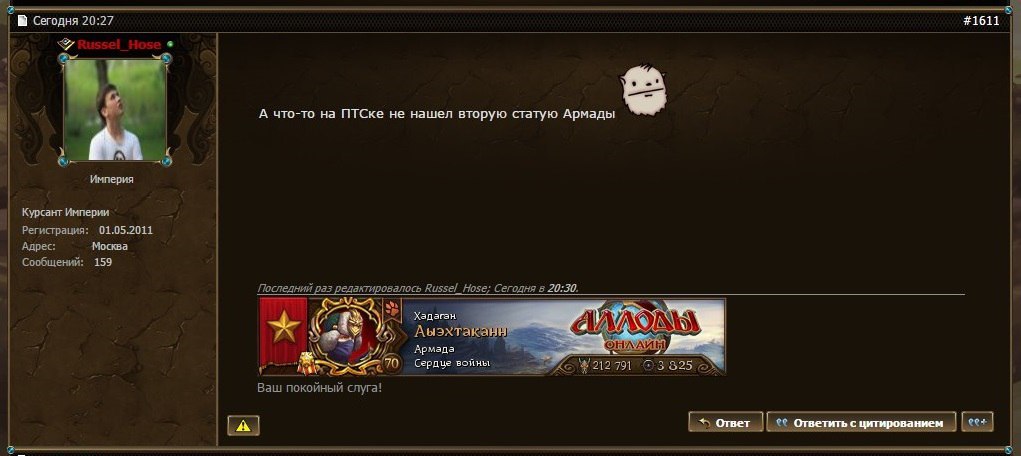Open Russel_Hose avatar picture
The width and height of the screenshot is (1021, 456).
[x=115, y=109]
